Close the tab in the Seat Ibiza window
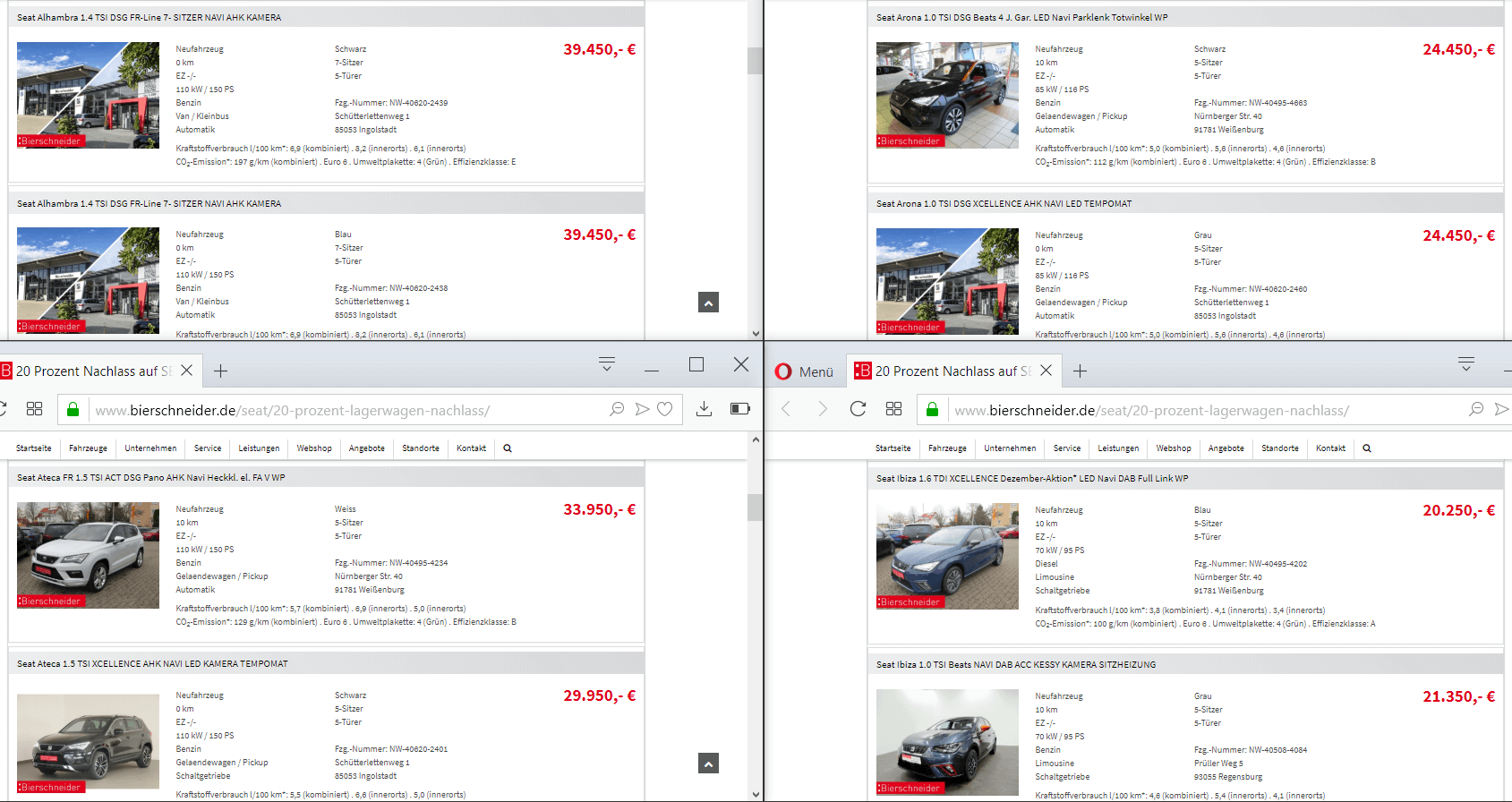Image resolution: width=1512 pixels, height=802 pixels. (1046, 371)
